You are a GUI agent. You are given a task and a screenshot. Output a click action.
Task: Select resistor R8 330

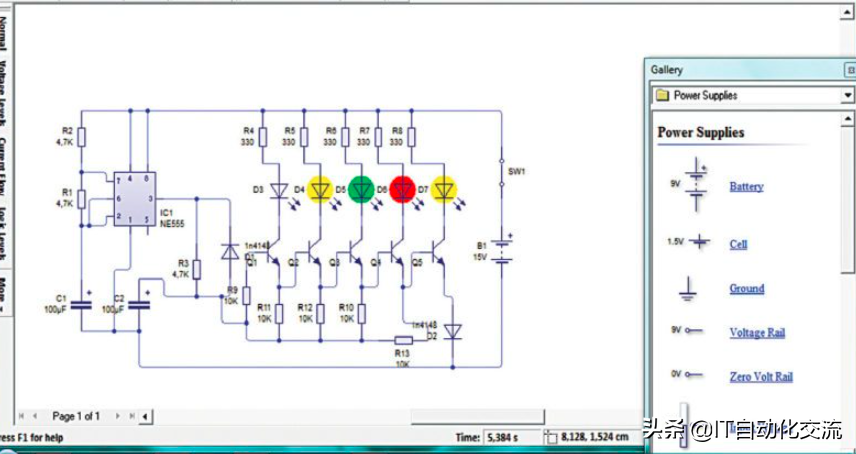coord(411,138)
